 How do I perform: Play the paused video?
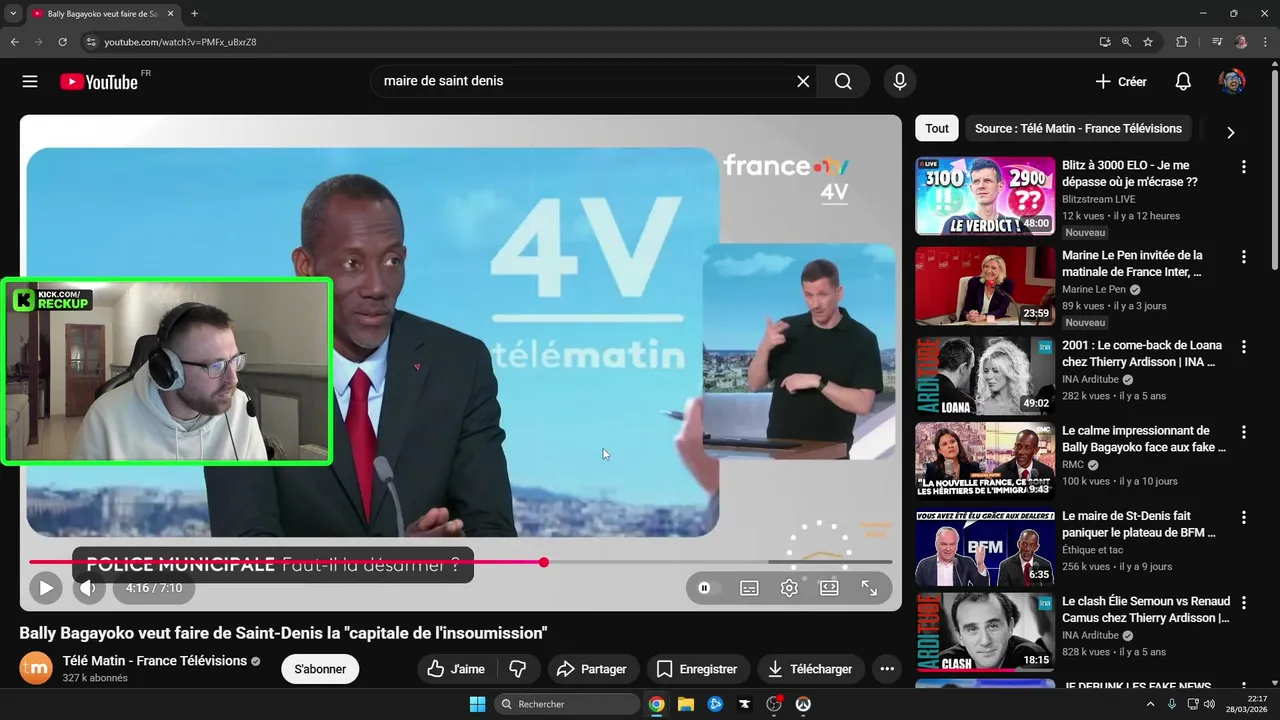pos(46,588)
